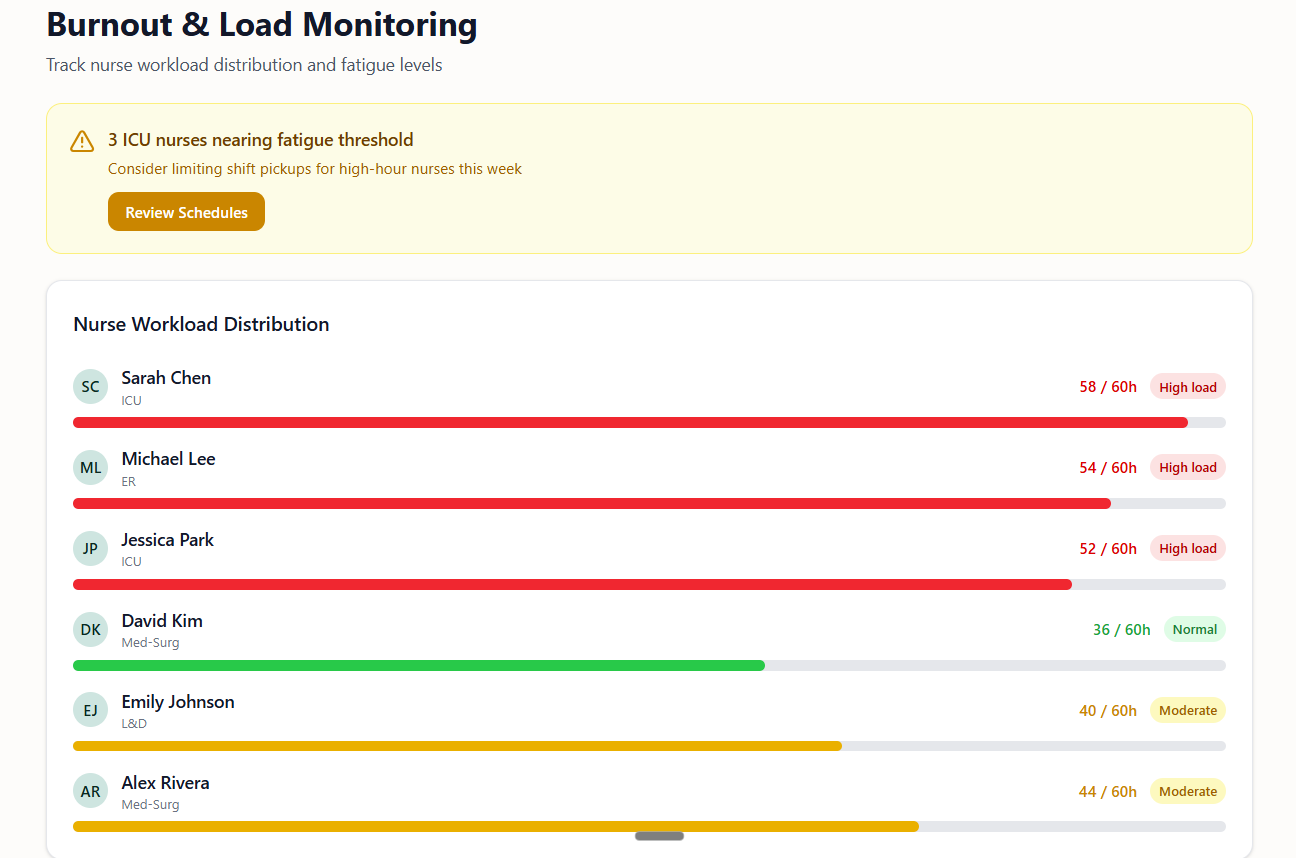Click Alex Rivera's yellow workload bar
1296x858 pixels.
[496, 827]
